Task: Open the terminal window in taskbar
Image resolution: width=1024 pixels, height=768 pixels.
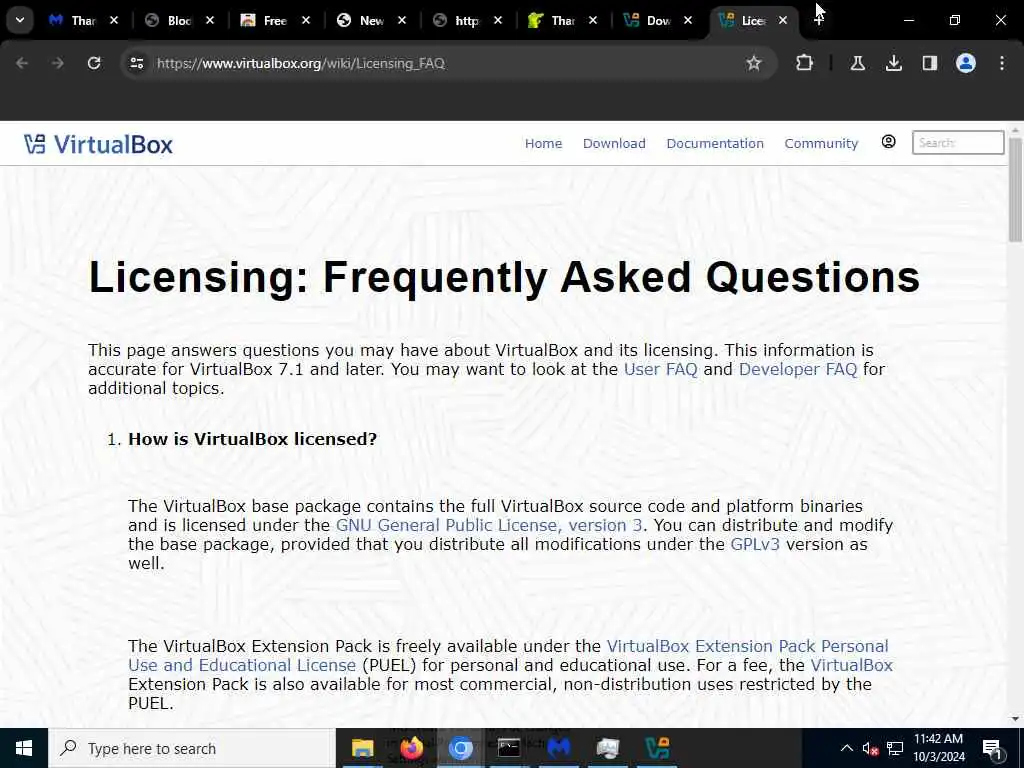Action: pos(509,748)
